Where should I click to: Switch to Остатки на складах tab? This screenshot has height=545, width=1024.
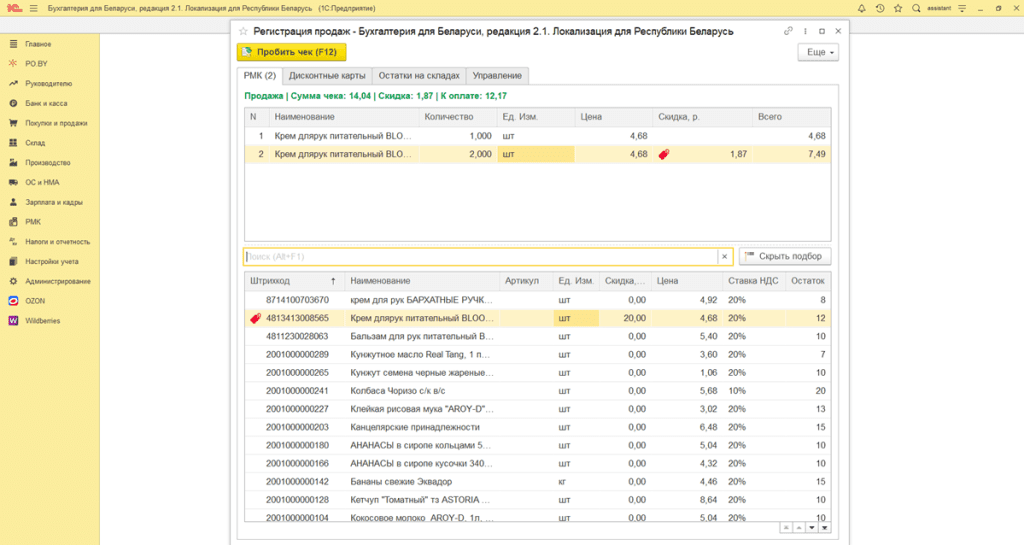(419, 76)
